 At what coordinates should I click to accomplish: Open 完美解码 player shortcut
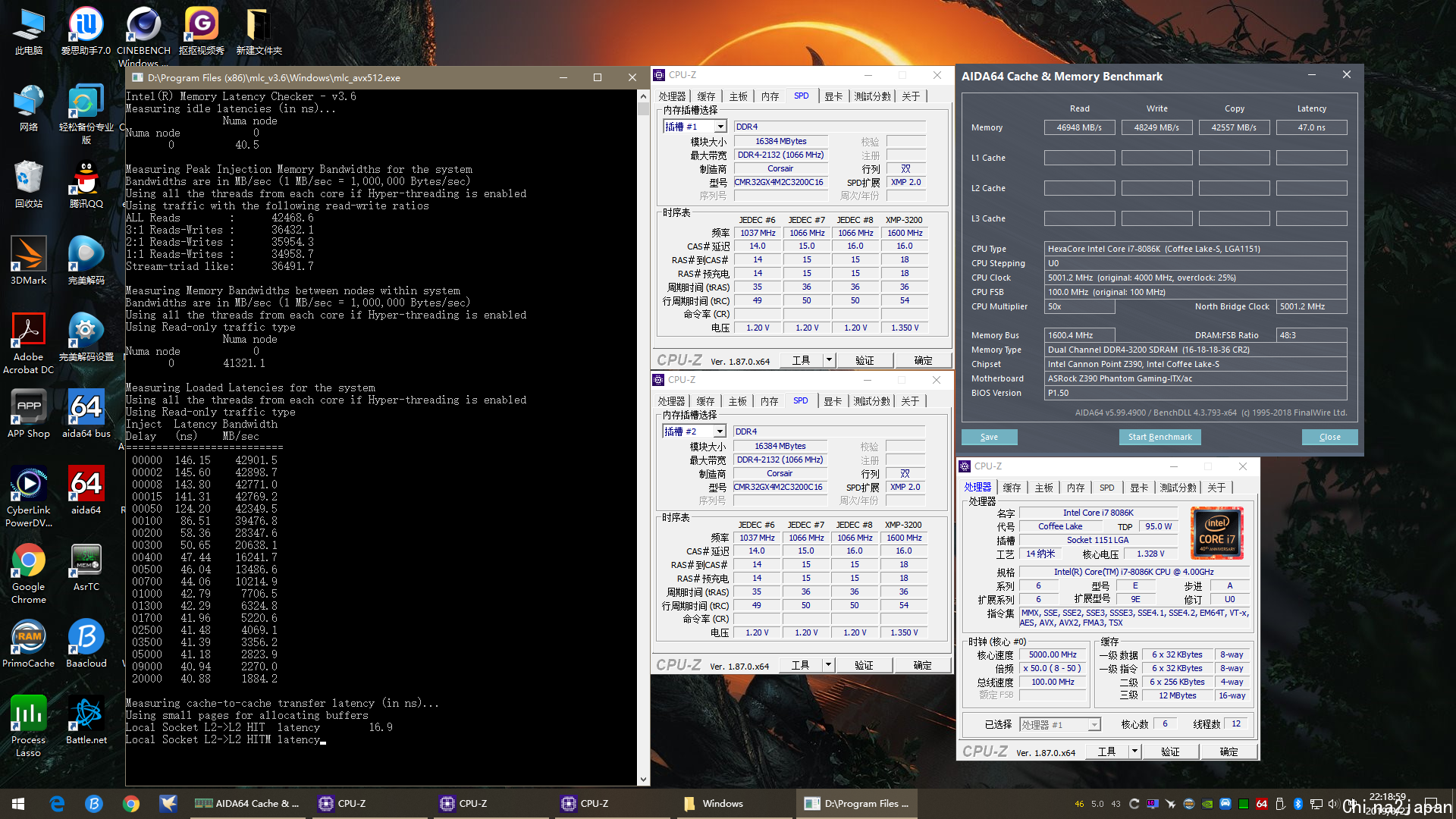click(86, 261)
